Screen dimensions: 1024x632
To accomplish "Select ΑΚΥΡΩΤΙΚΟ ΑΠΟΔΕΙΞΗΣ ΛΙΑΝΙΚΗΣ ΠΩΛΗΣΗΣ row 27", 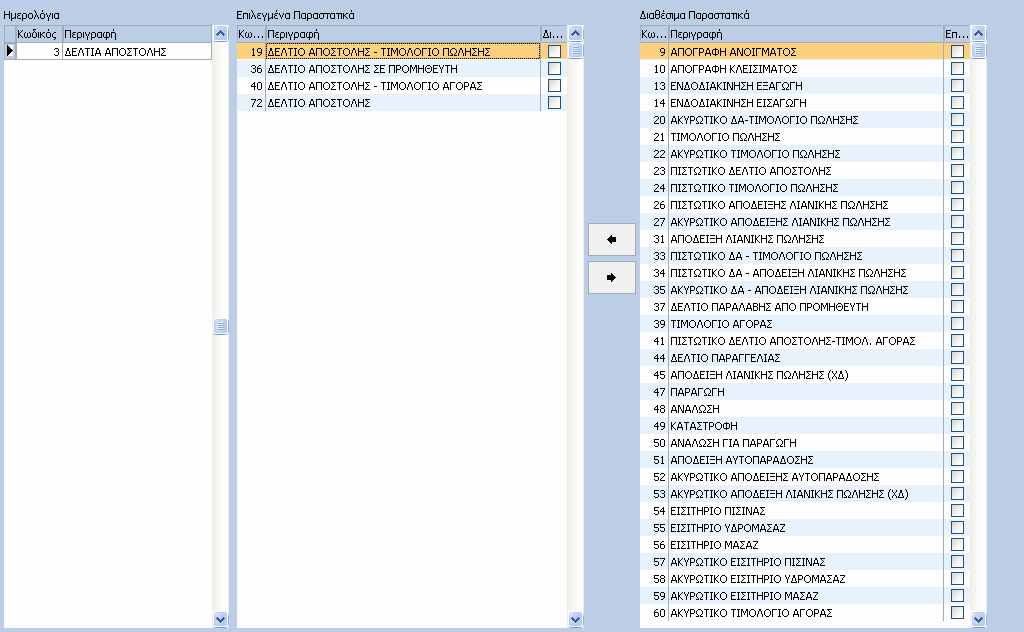I will [805, 221].
